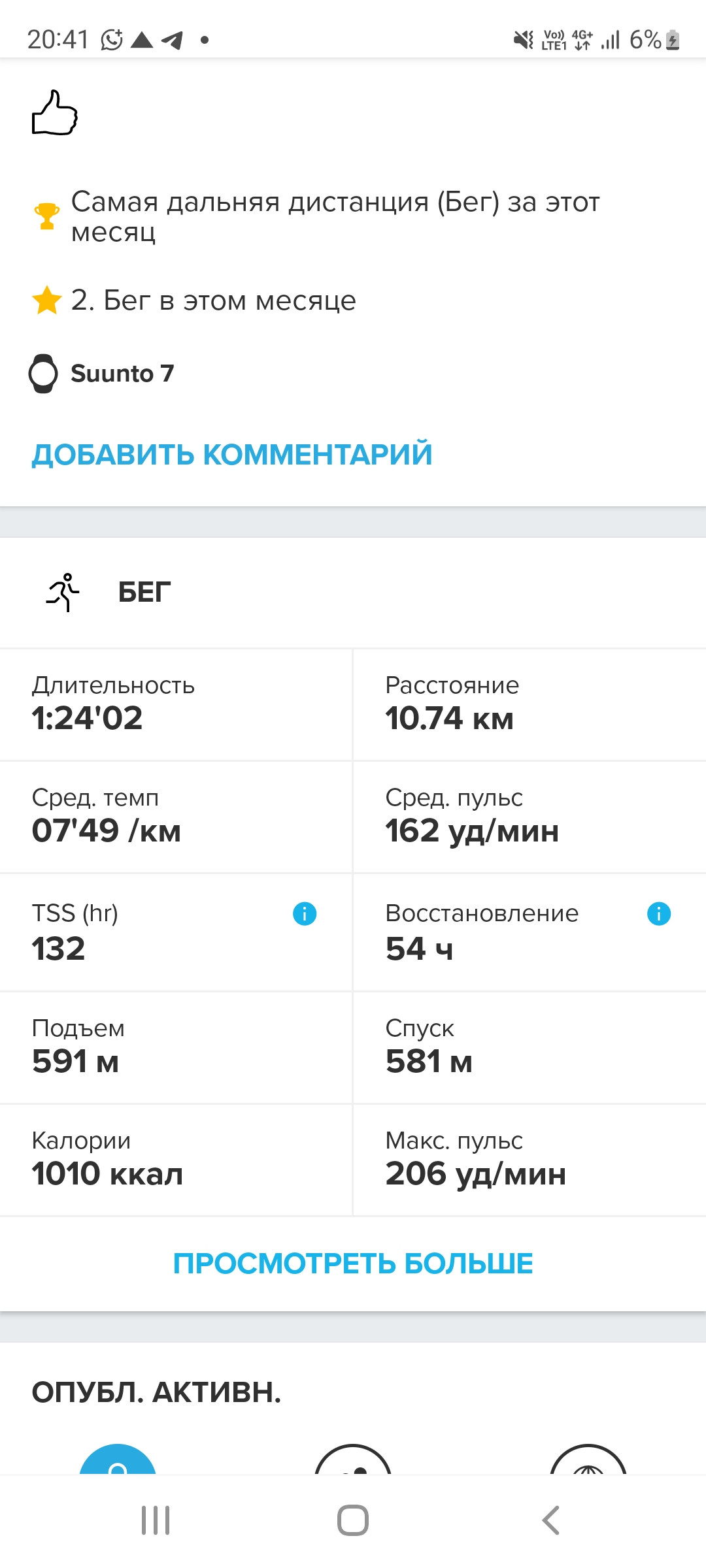
Task: Tap the Расстояние 10.74 км cell
Action: point(530,705)
